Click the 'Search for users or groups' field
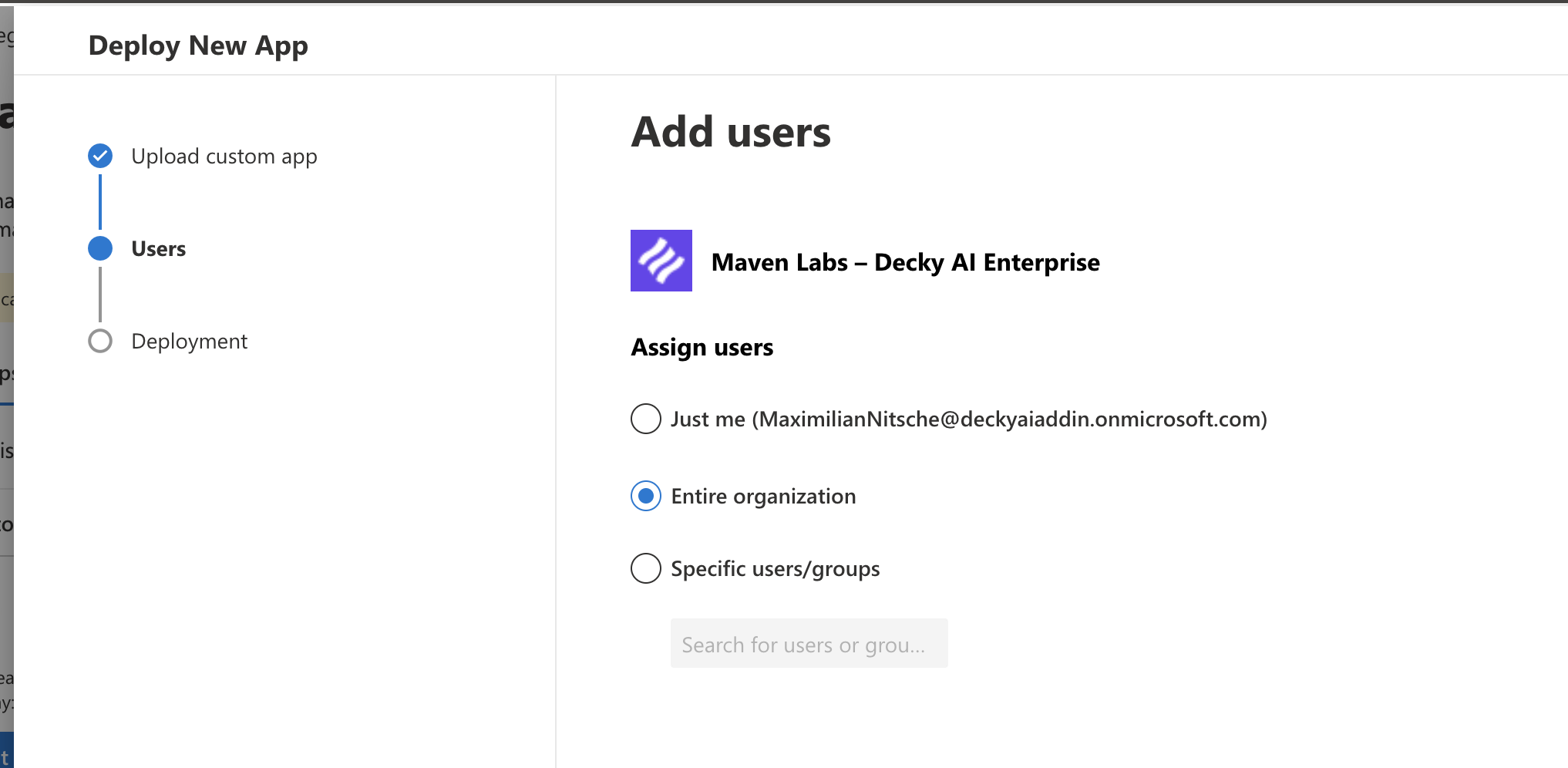This screenshot has height=768, width=1568. point(809,644)
